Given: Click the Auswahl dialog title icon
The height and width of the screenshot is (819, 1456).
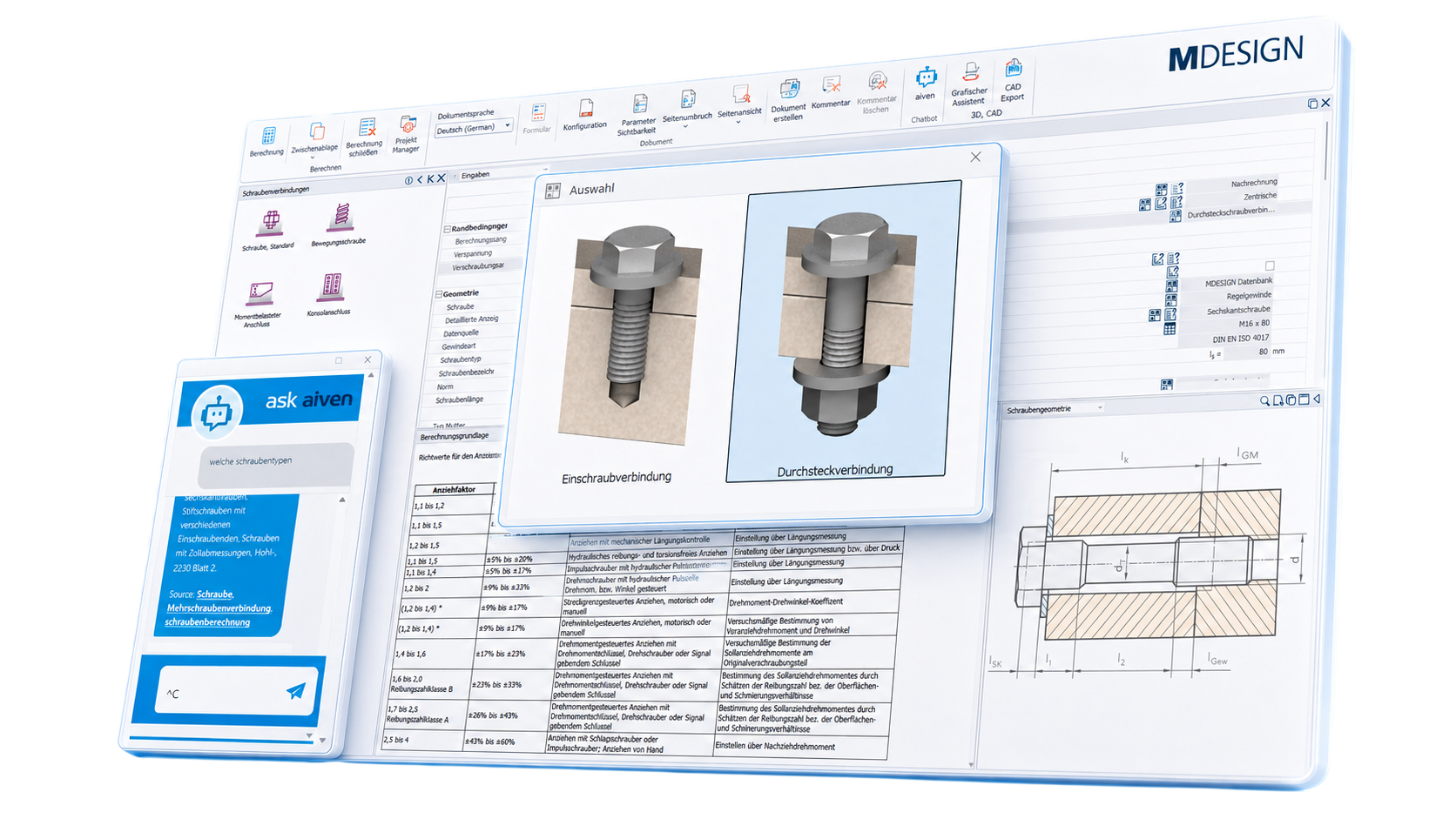Looking at the screenshot, I should click(x=553, y=191).
